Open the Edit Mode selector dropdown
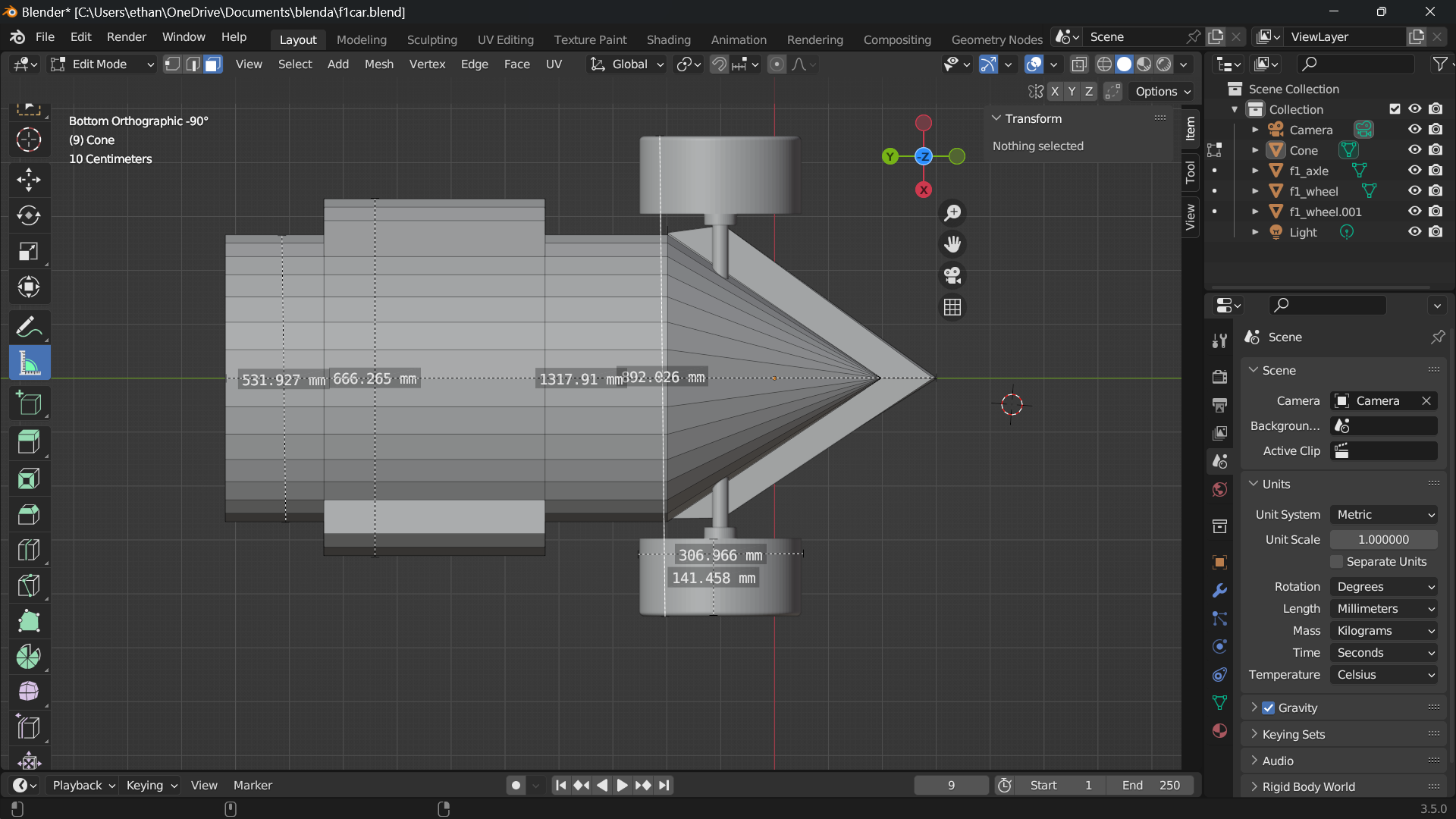 pyautogui.click(x=102, y=64)
